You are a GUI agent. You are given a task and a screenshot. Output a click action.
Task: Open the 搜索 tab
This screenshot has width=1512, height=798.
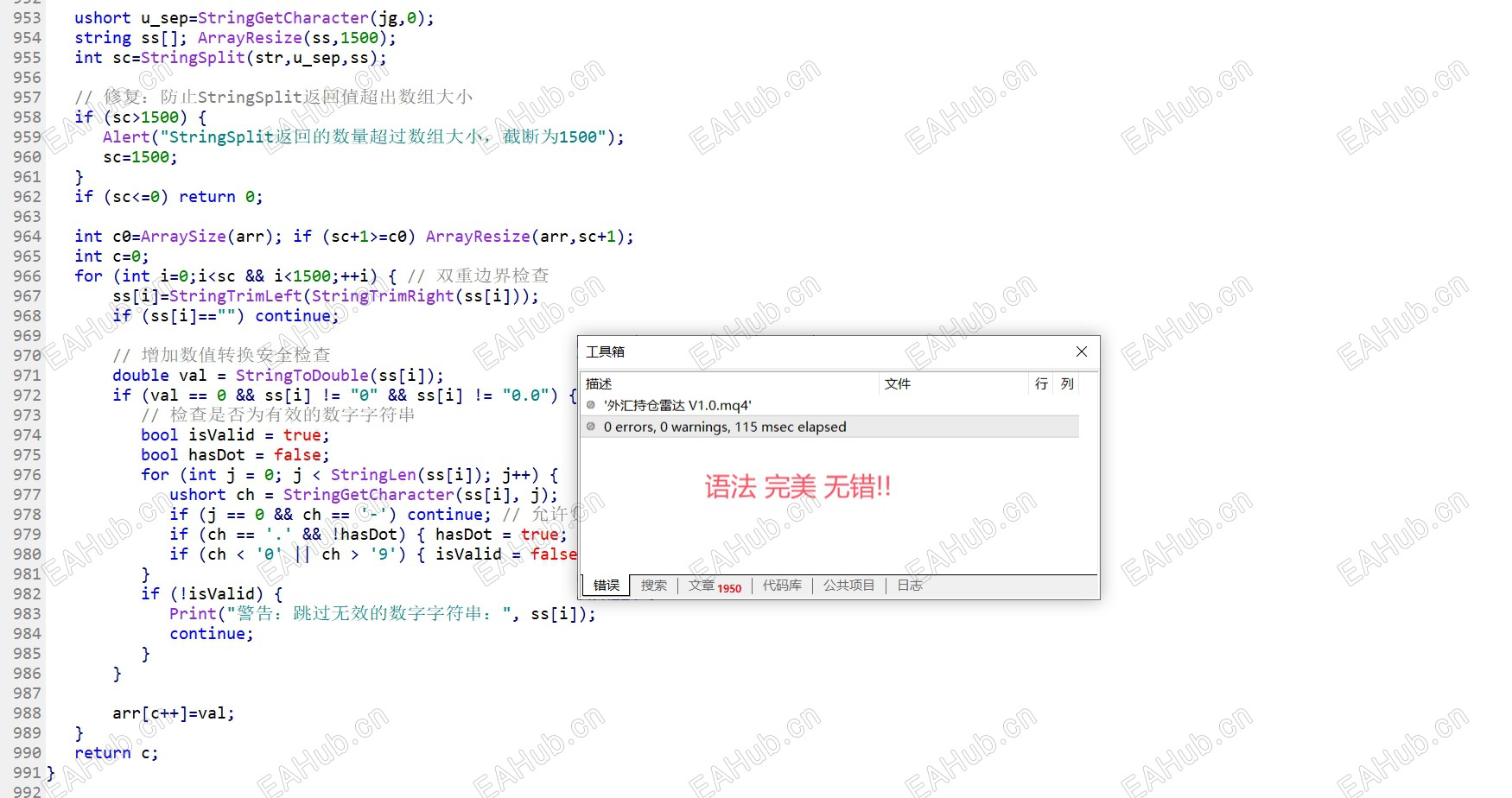point(654,586)
